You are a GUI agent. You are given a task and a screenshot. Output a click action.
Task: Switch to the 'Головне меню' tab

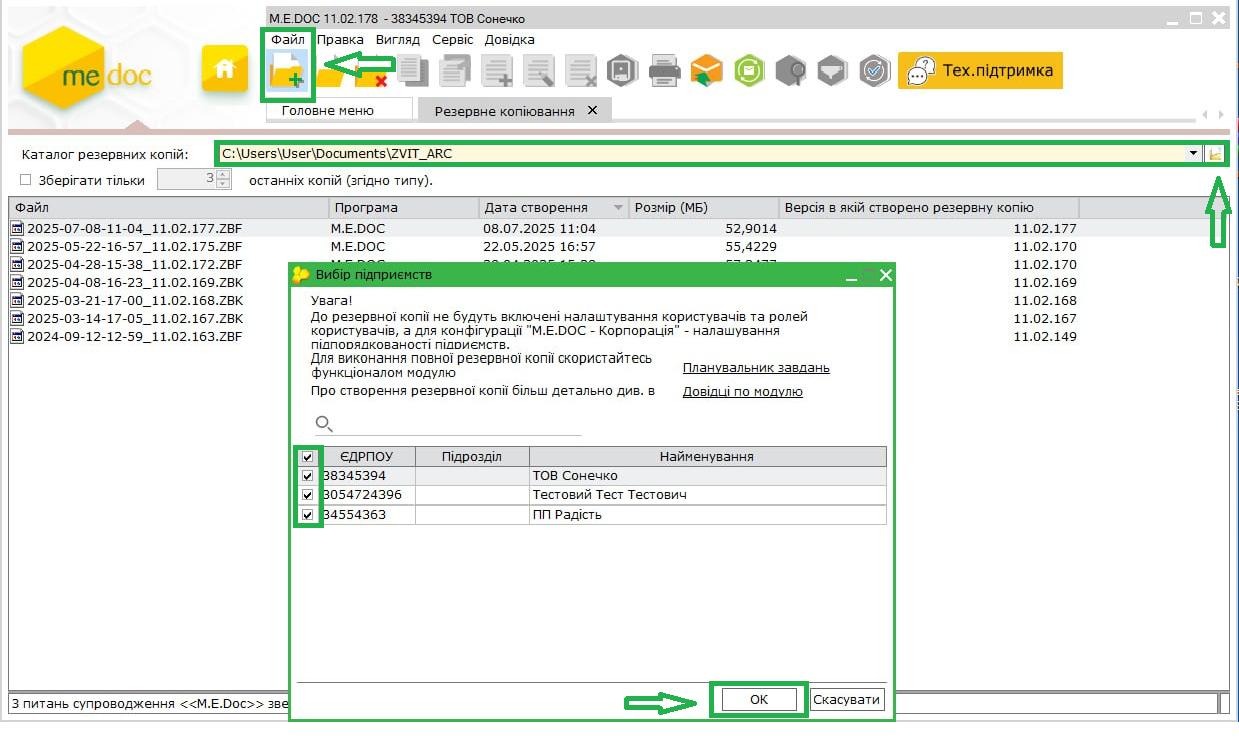click(327, 110)
